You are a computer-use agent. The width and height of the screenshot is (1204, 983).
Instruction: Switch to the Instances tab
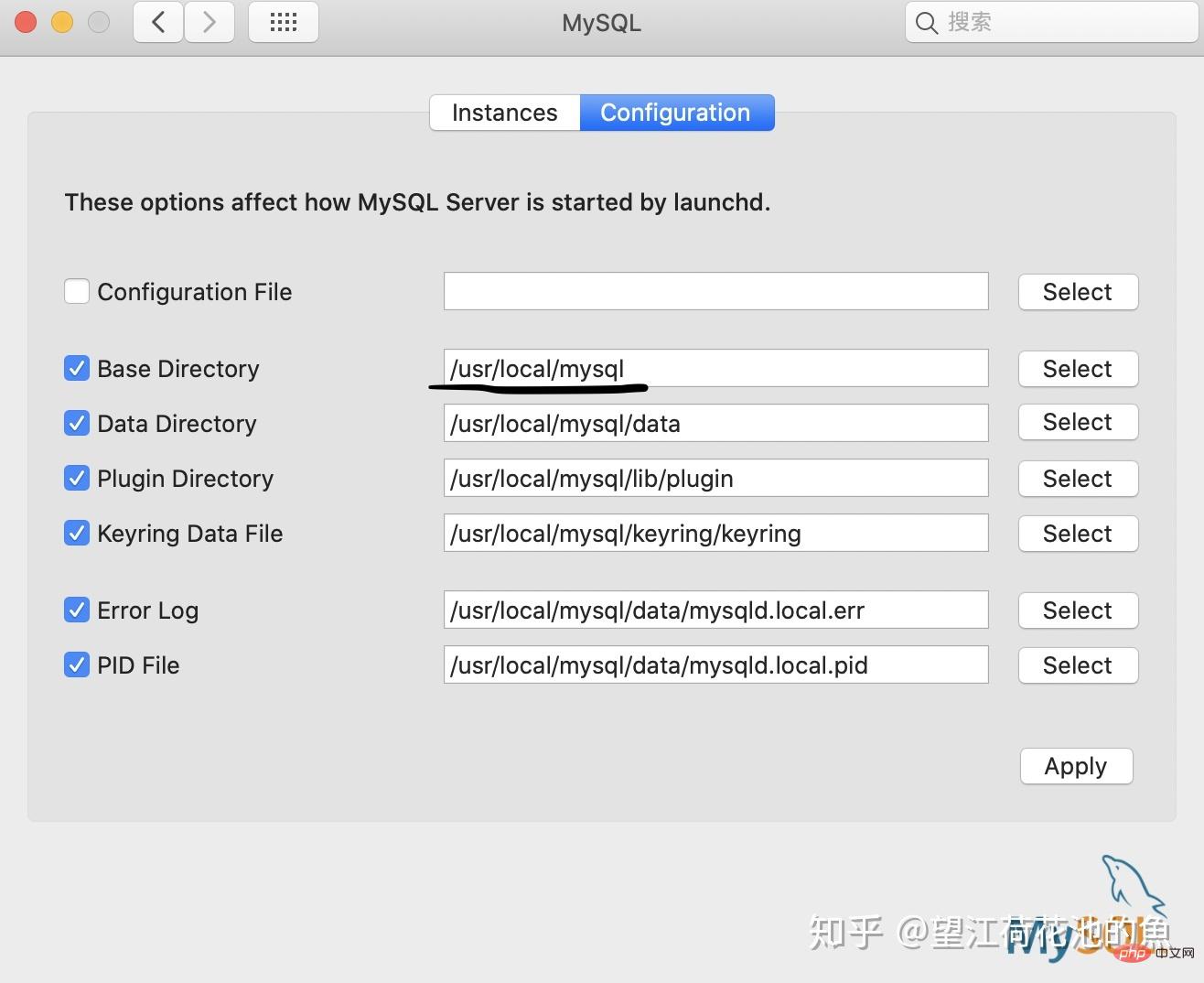(505, 113)
